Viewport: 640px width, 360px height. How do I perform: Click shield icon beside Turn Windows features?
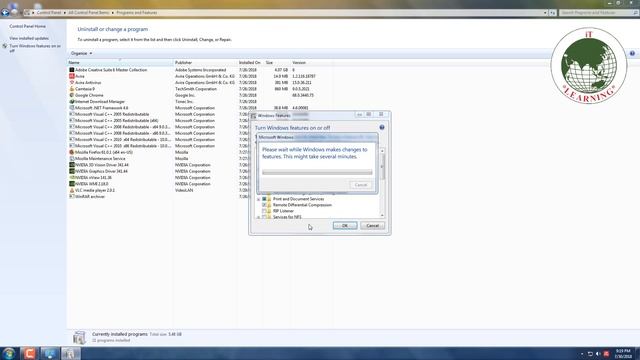click(5, 46)
